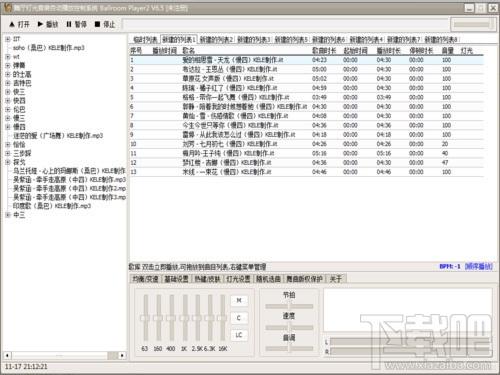Screen dimensions: 500x375
Task: Adjust the 16K equalizer slider
Action: click(x=223, y=318)
